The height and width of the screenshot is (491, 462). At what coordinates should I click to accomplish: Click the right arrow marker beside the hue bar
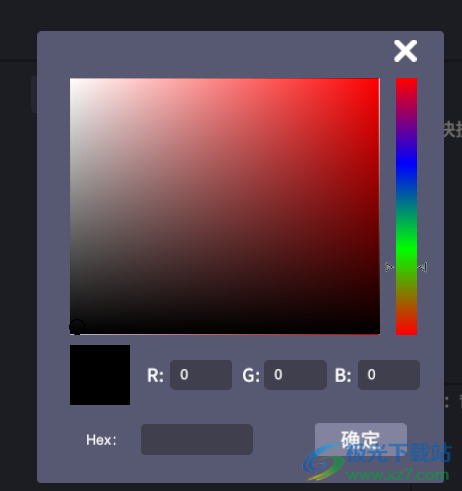422,267
